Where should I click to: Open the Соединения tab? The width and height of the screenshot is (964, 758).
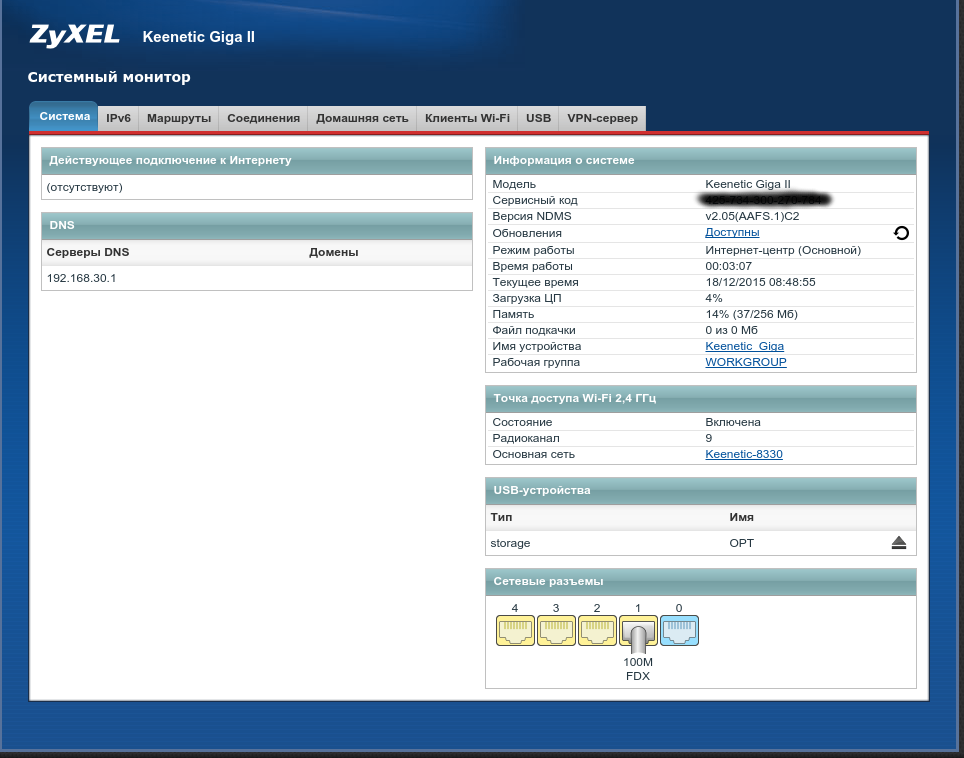point(263,118)
